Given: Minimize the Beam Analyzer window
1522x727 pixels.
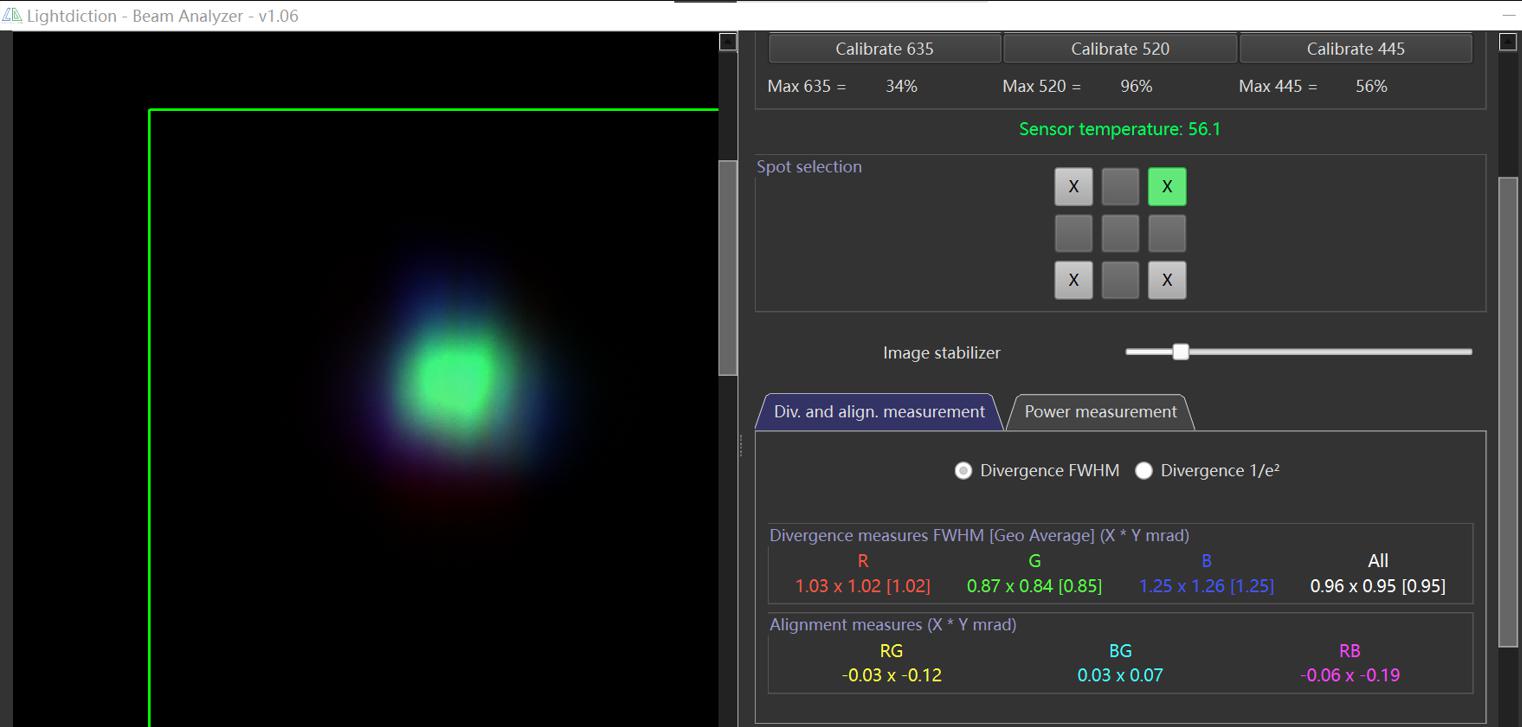Looking at the screenshot, I should pyautogui.click(x=1508, y=16).
